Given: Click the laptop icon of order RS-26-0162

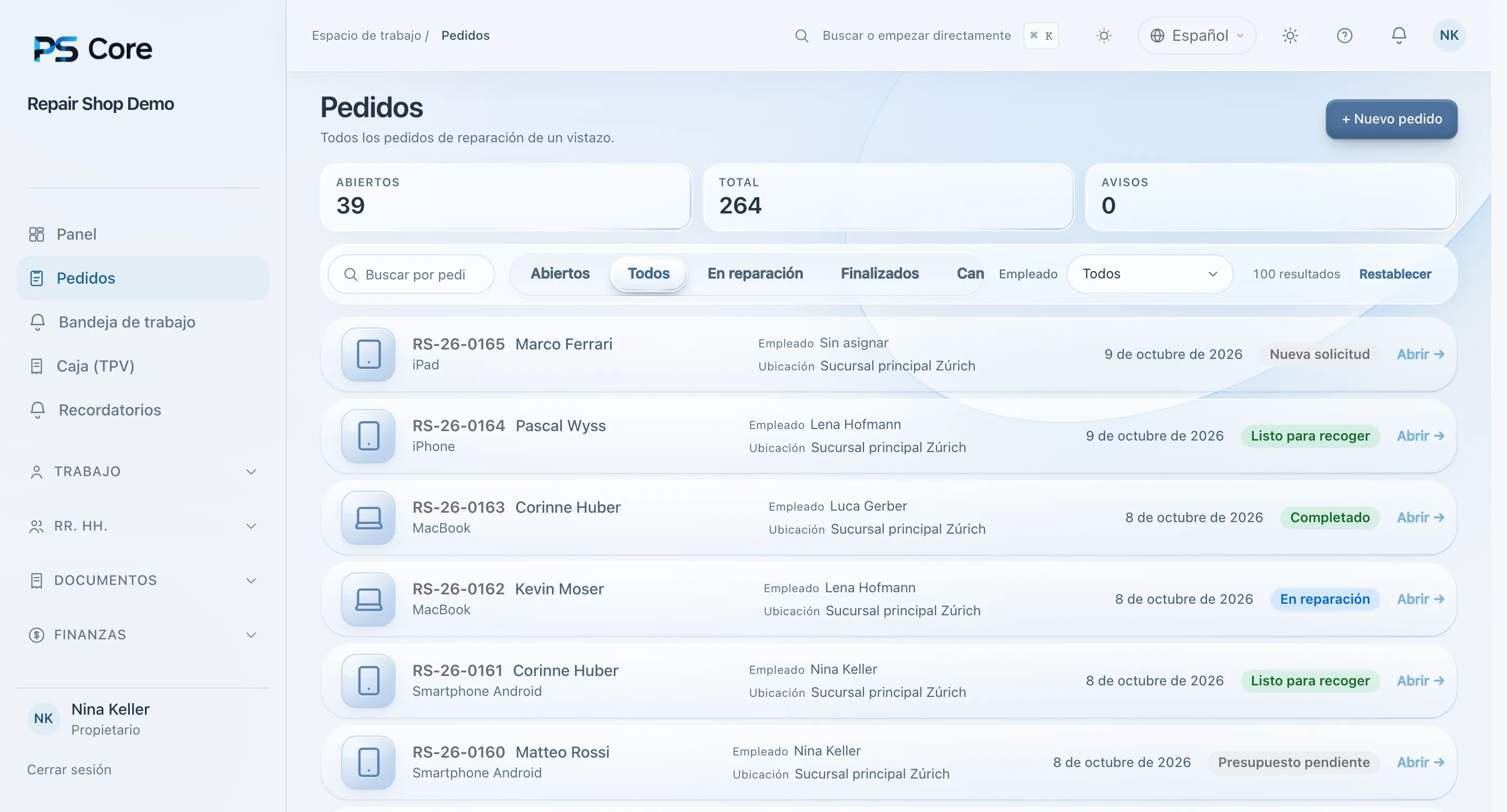Looking at the screenshot, I should (368, 599).
